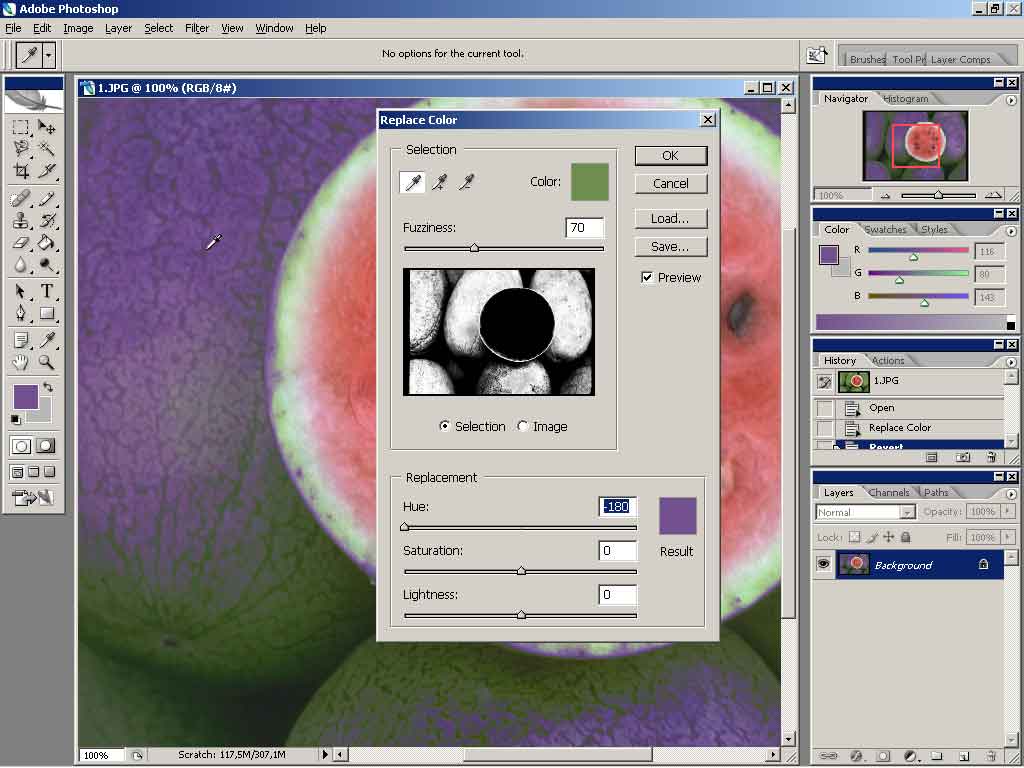This screenshot has width=1024, height=768.
Task: Open the Eyedropper tool preset picker
Action: pos(49,56)
